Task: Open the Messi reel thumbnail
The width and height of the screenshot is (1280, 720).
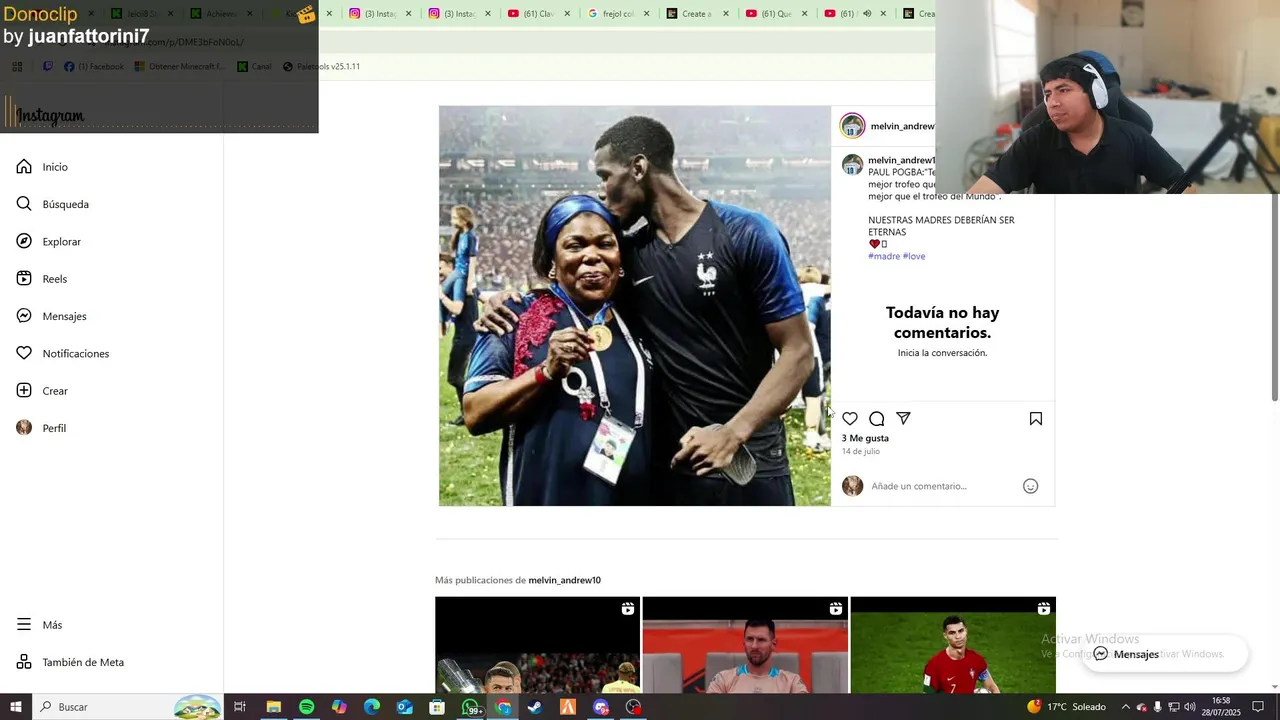Action: (x=745, y=645)
